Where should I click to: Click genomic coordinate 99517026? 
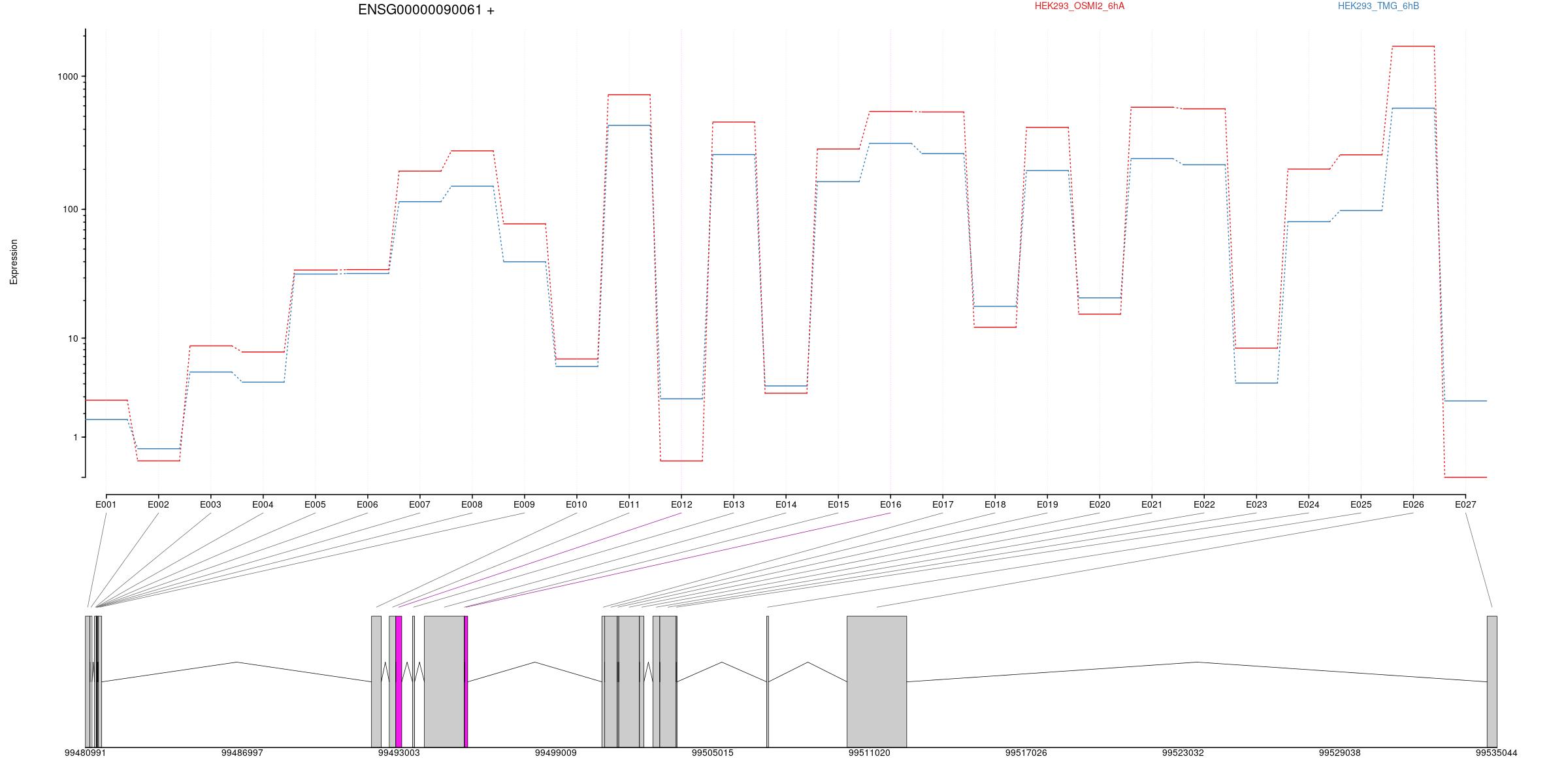tap(1026, 753)
